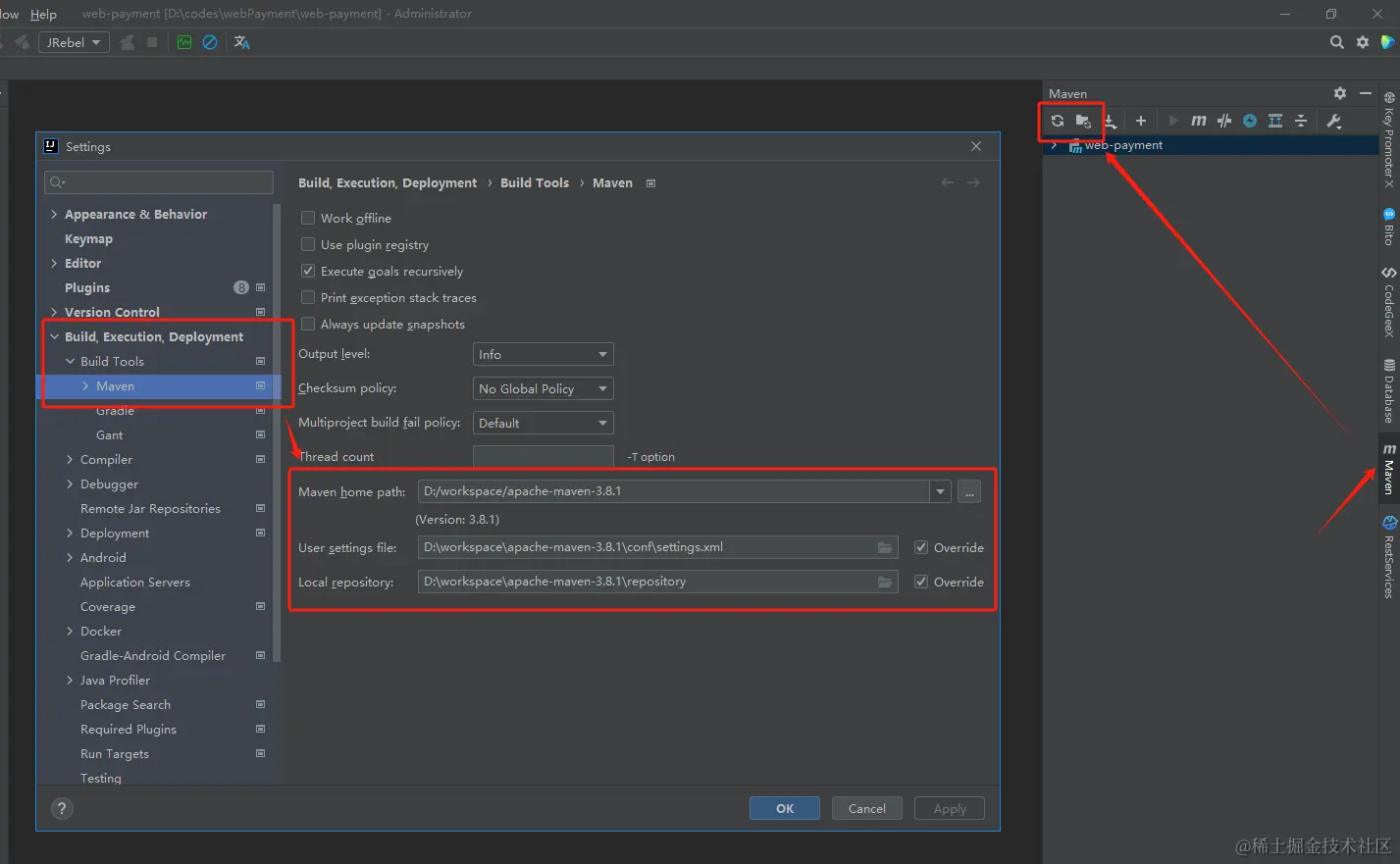Open IDE settings gear in main toolbar
This screenshot has width=1400, height=864.
[x=1363, y=42]
